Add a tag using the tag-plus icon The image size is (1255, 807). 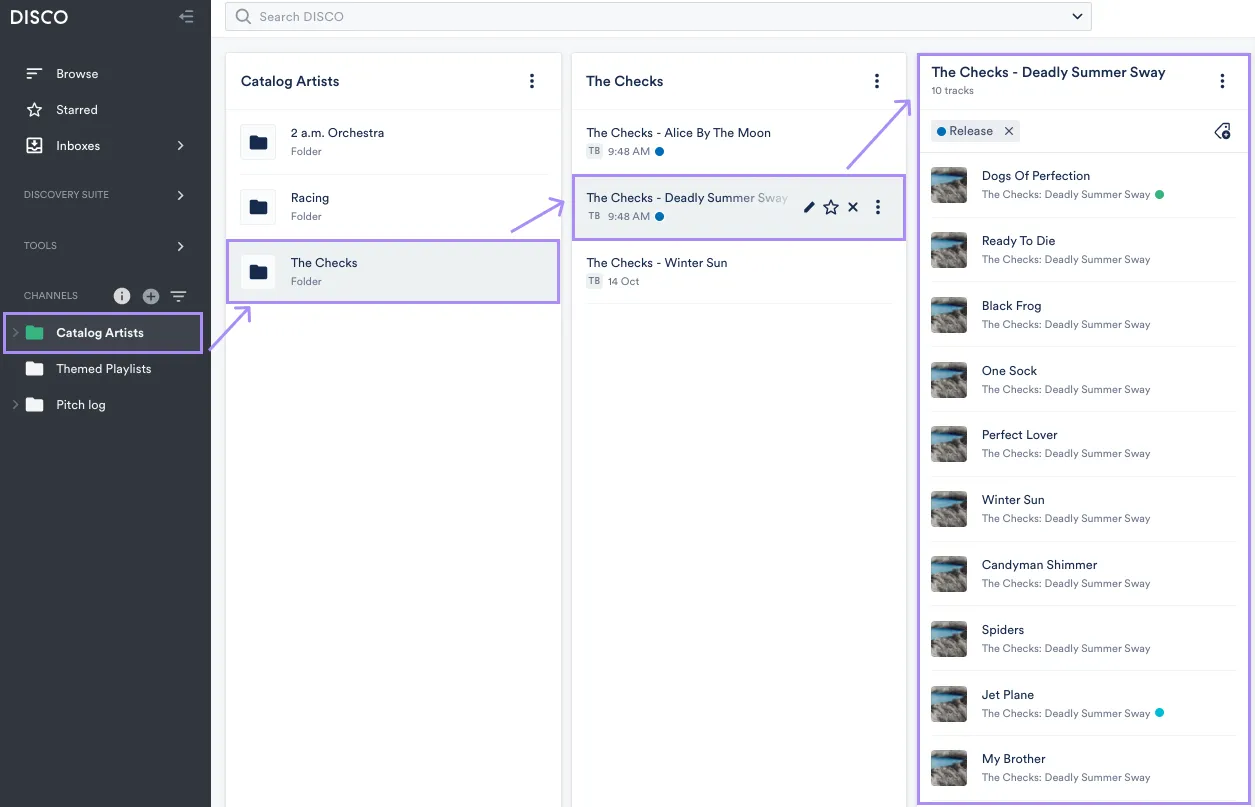[1222, 131]
